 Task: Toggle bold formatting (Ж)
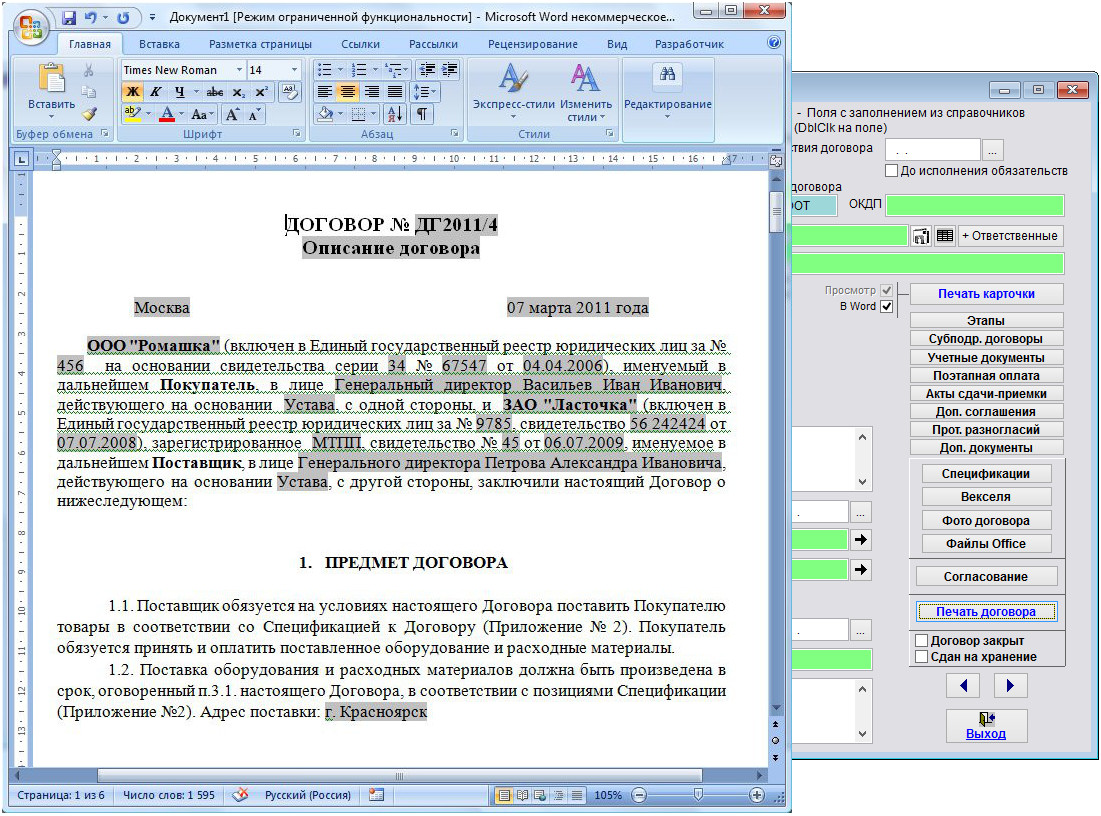(132, 92)
